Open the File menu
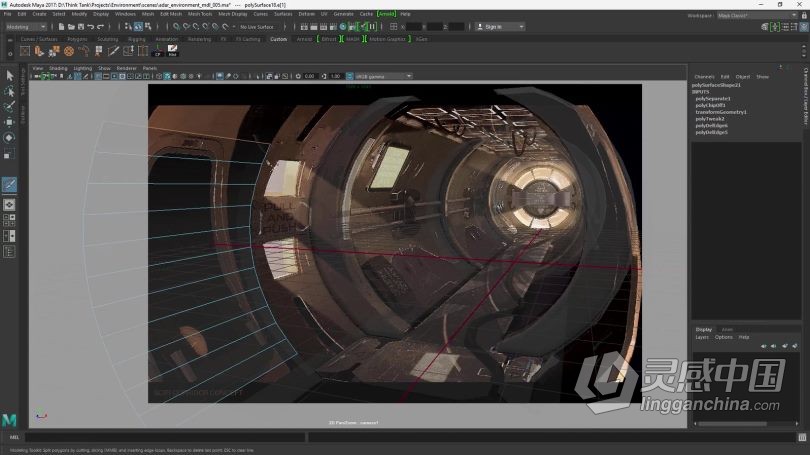Screen dimensions: 810x455 7,14
